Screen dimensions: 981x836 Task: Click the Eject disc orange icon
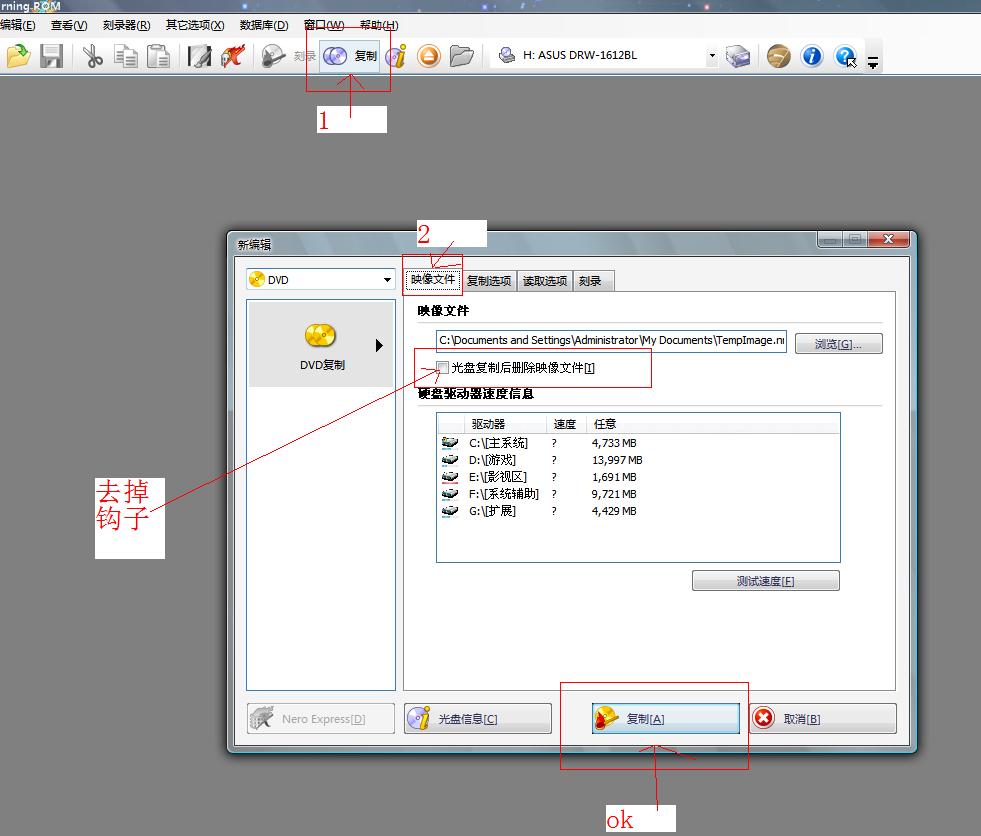[429, 56]
